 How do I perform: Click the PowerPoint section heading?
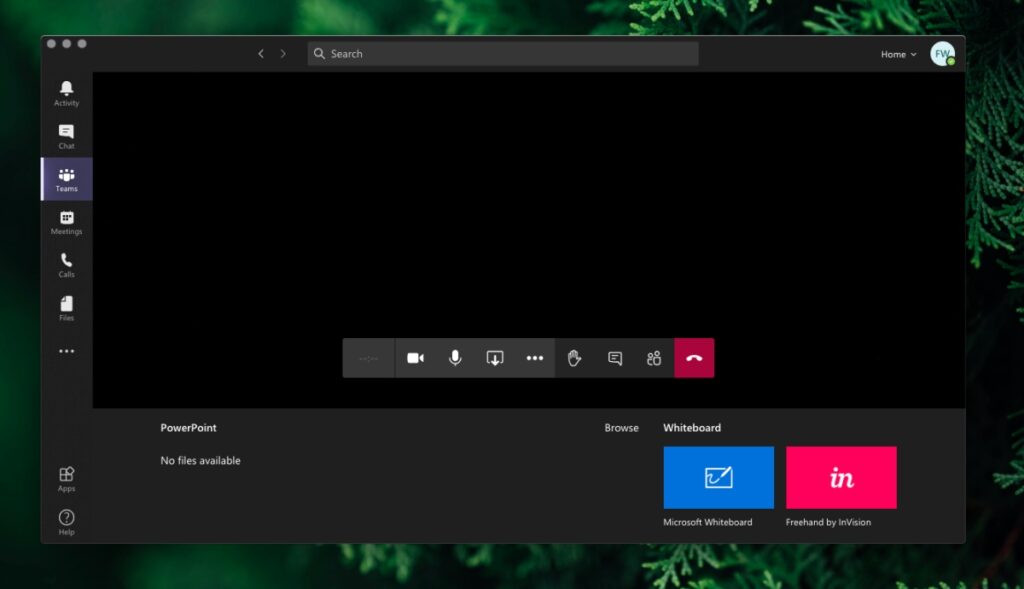[188, 428]
